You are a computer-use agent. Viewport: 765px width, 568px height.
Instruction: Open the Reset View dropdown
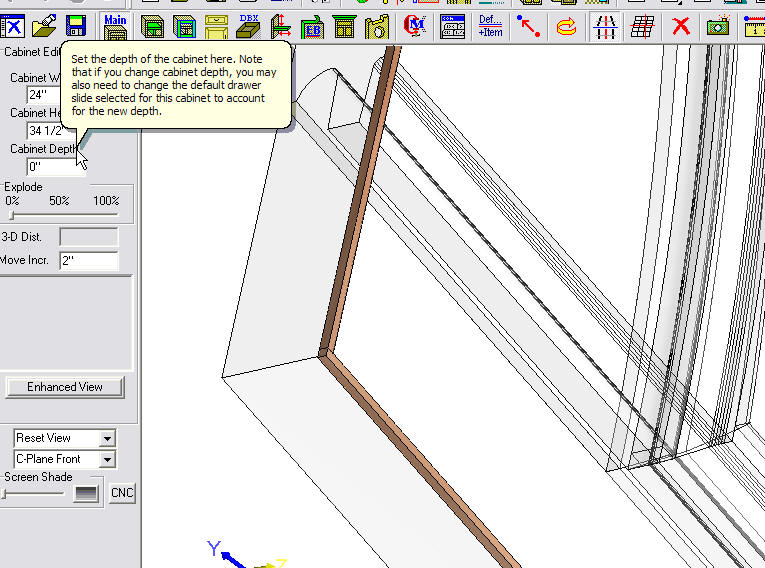click(107, 438)
